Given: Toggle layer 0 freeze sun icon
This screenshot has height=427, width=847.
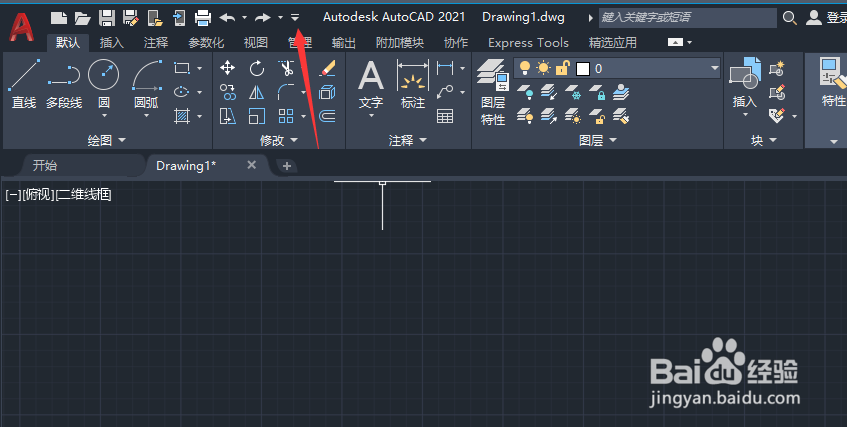Looking at the screenshot, I should pyautogui.click(x=543, y=68).
